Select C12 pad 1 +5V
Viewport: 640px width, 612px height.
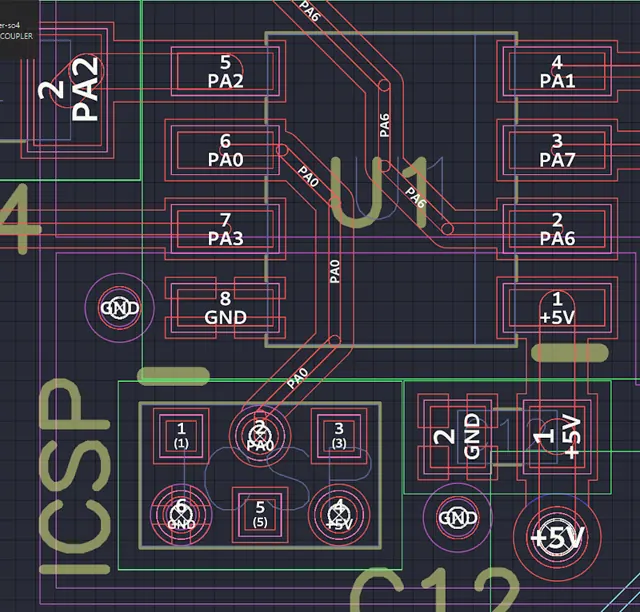557,437
